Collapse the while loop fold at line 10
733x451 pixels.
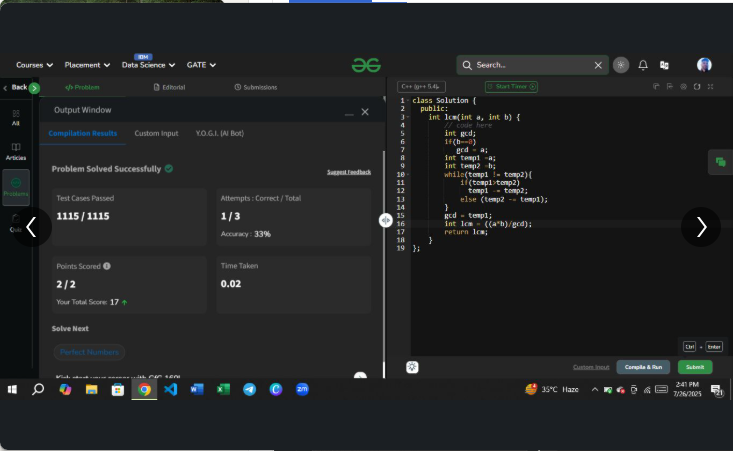click(408, 174)
